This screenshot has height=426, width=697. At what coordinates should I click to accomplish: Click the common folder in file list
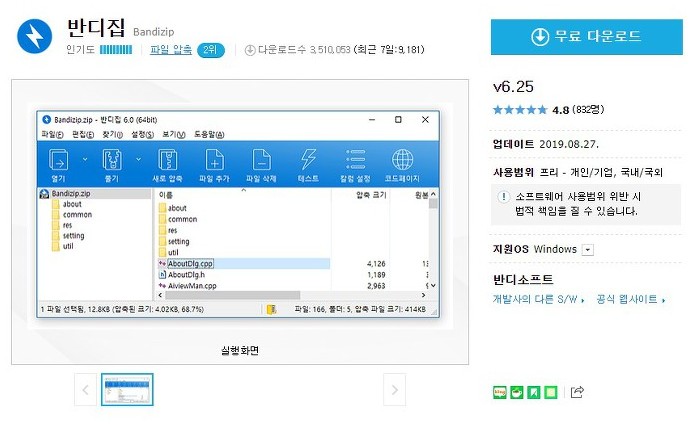pyautogui.click(x=182, y=219)
